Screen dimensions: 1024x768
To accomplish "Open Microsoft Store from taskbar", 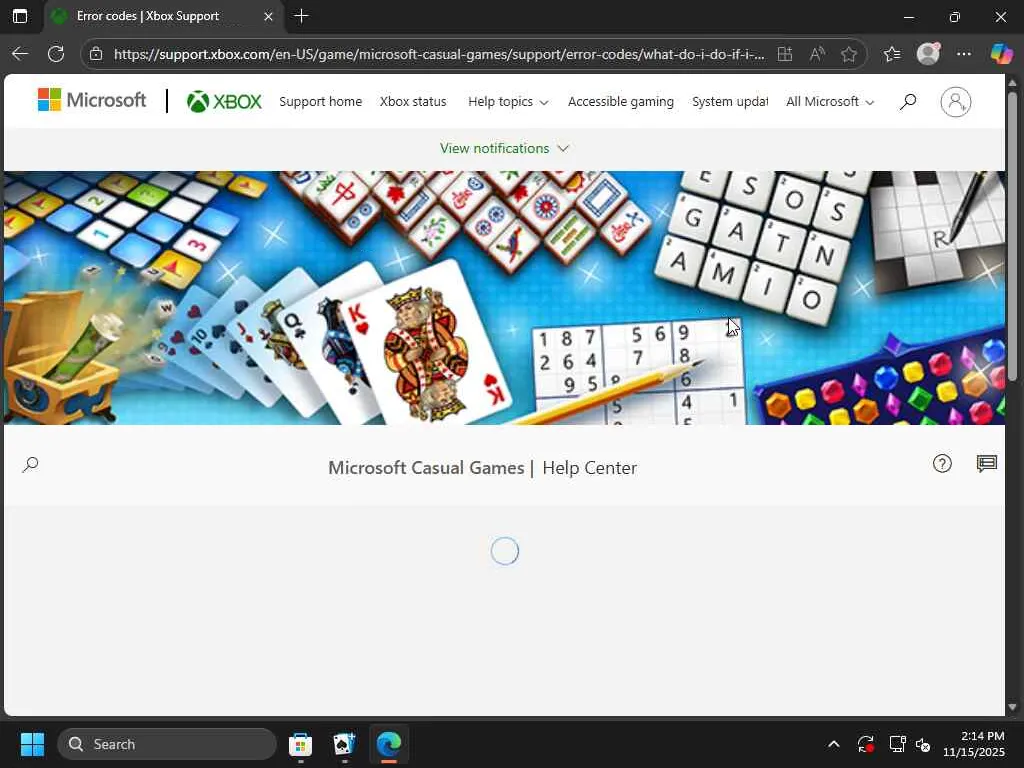I will pos(300,744).
